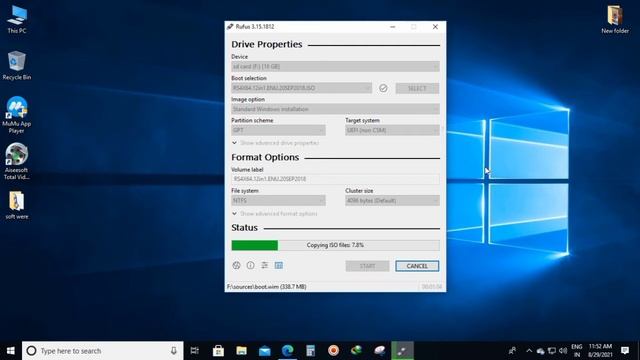Click the Rufus taskbar button
640x360 pixels.
point(402,351)
